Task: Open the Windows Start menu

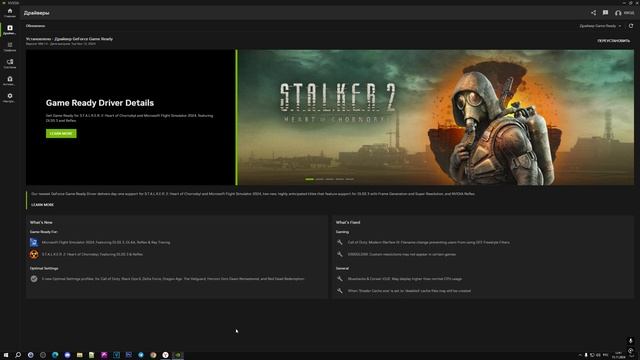Action: (x=6, y=355)
